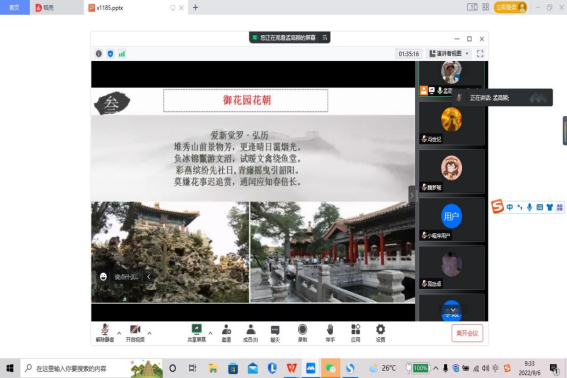The height and width of the screenshot is (378, 567).
Task: Select the presenter's video tile at top
Action: [452, 78]
